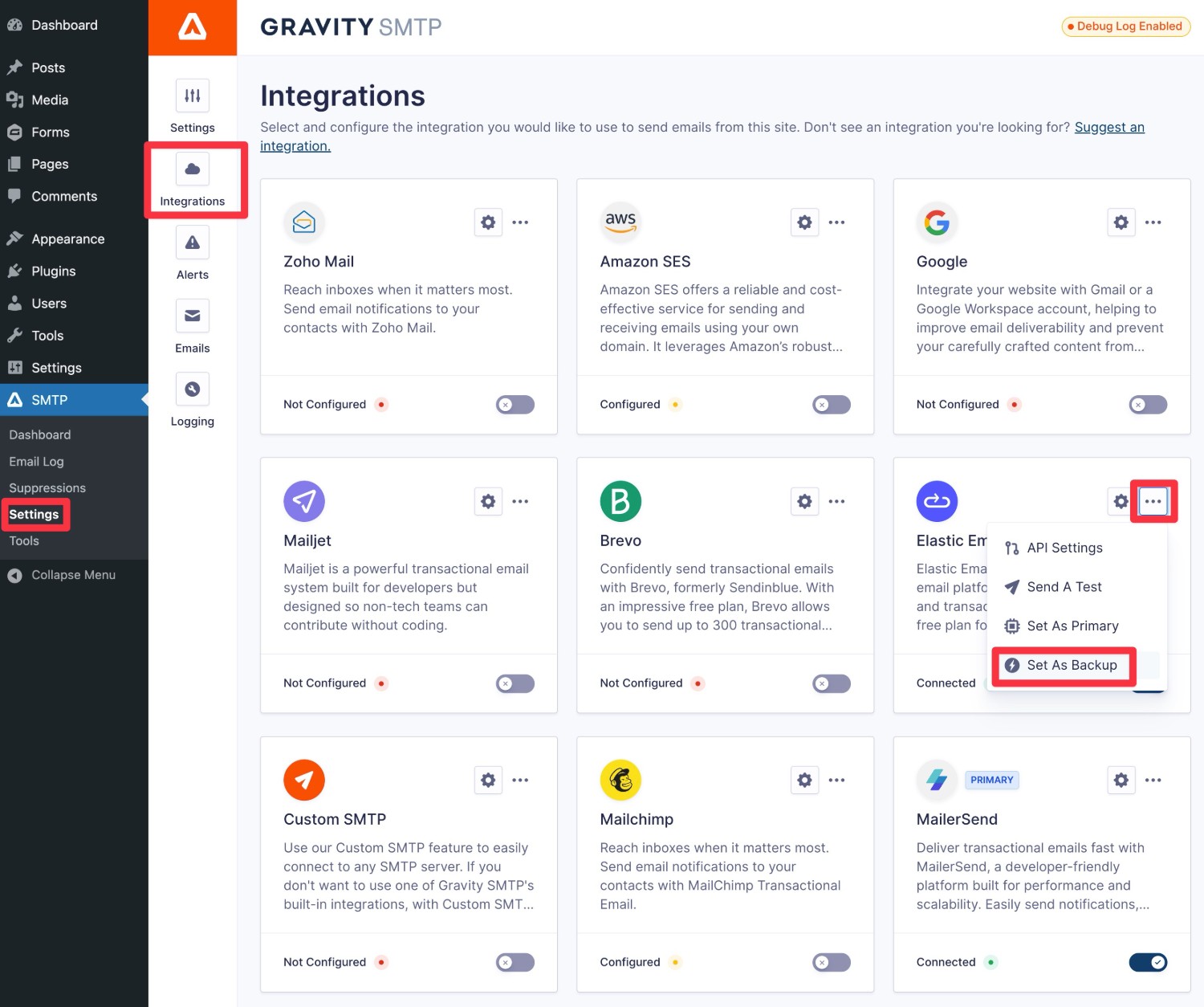Select API Settings from the menu

(x=1076, y=548)
